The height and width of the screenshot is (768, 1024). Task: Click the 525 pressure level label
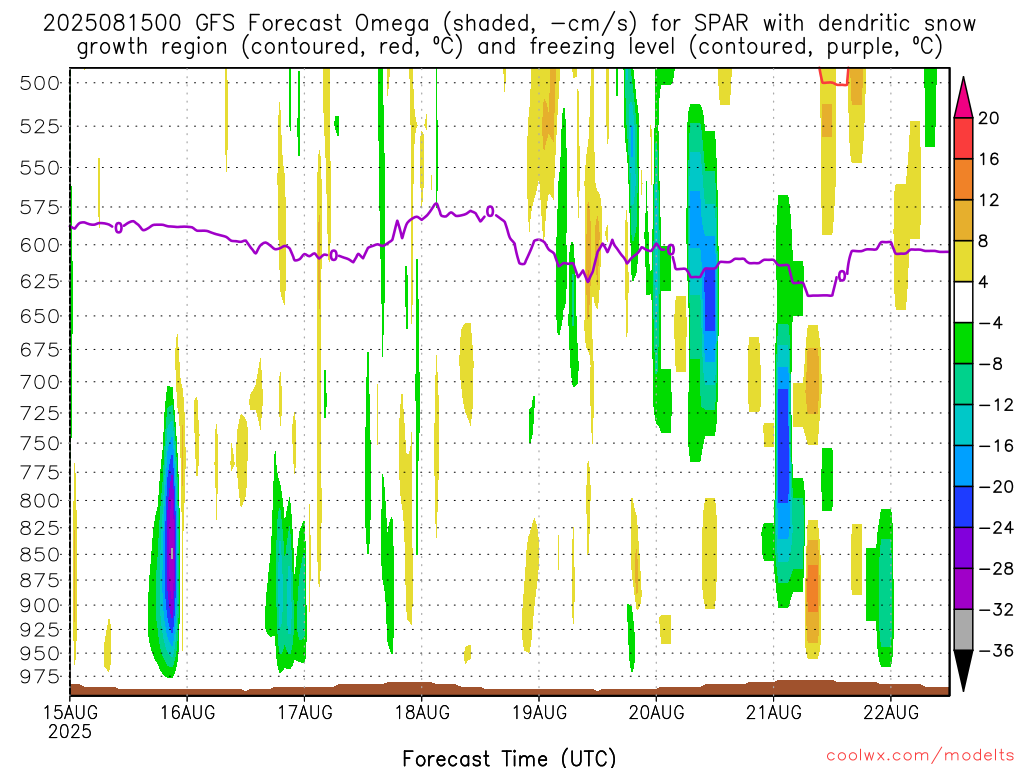(x=39, y=126)
